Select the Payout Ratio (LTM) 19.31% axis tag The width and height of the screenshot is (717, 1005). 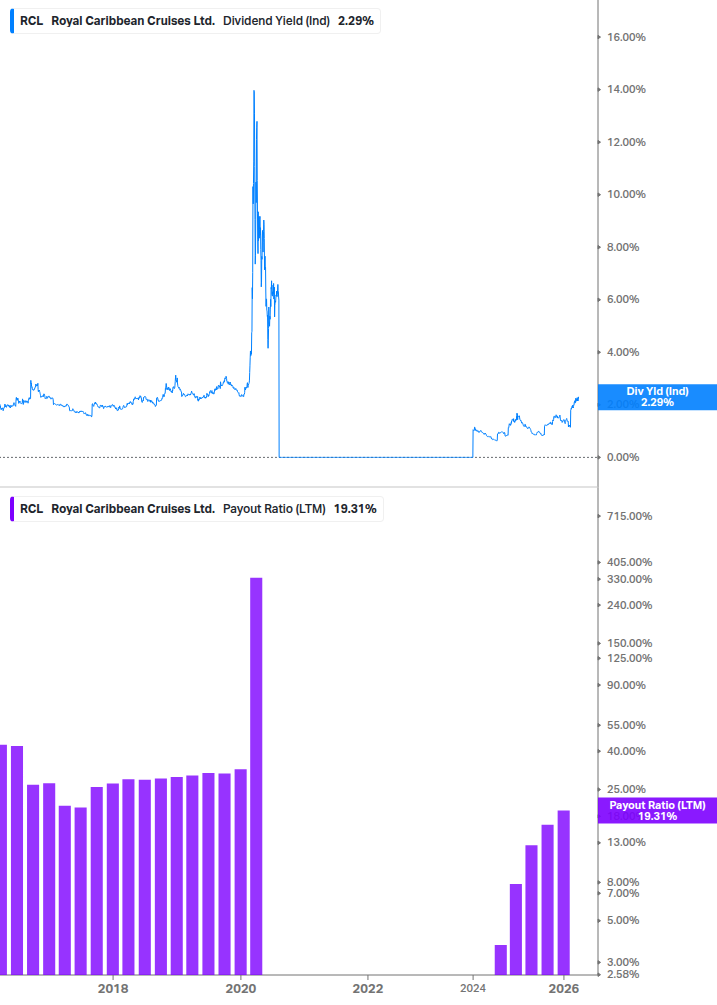657,811
